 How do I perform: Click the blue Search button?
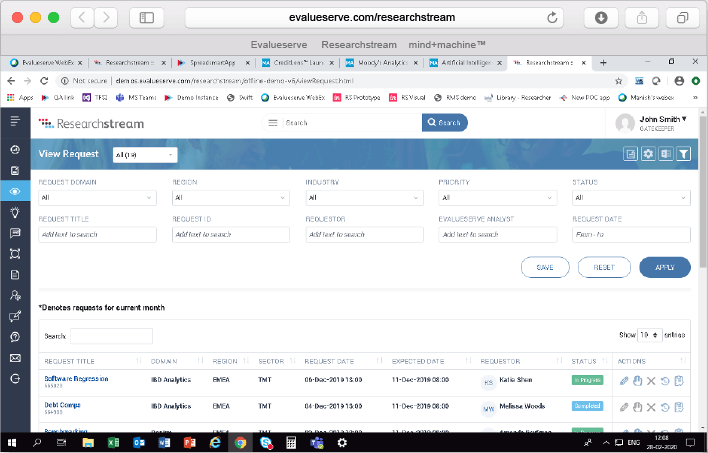point(444,122)
